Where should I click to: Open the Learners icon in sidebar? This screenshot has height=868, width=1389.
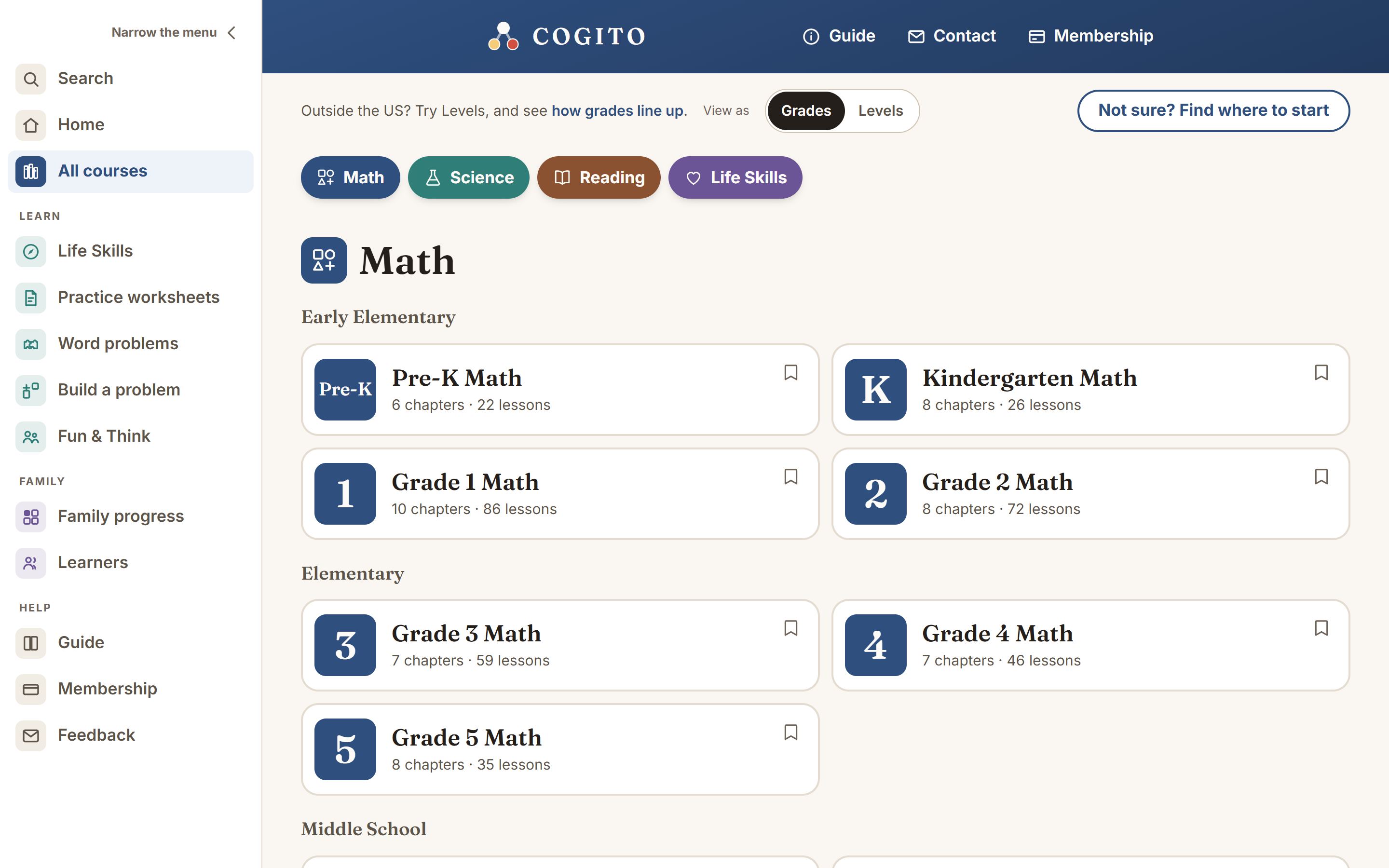(x=31, y=563)
